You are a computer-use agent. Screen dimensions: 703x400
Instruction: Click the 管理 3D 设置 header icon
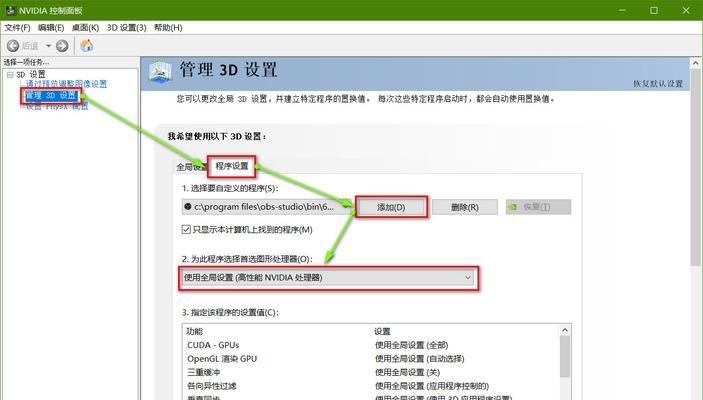160,72
